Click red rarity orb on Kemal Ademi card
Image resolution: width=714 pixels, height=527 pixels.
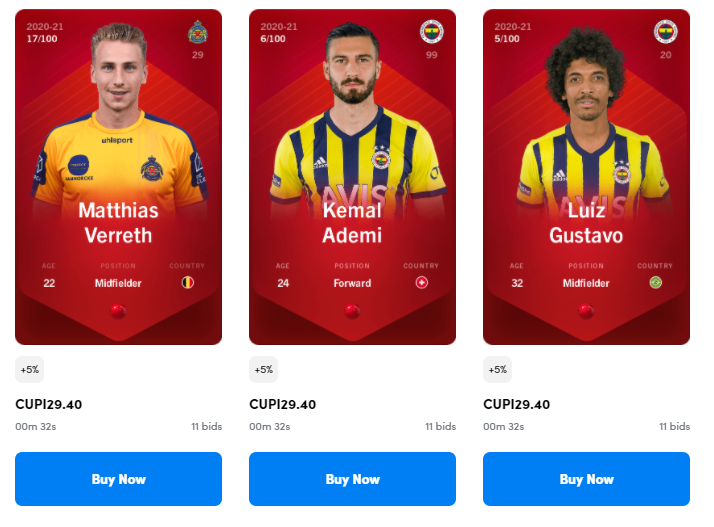(352, 311)
